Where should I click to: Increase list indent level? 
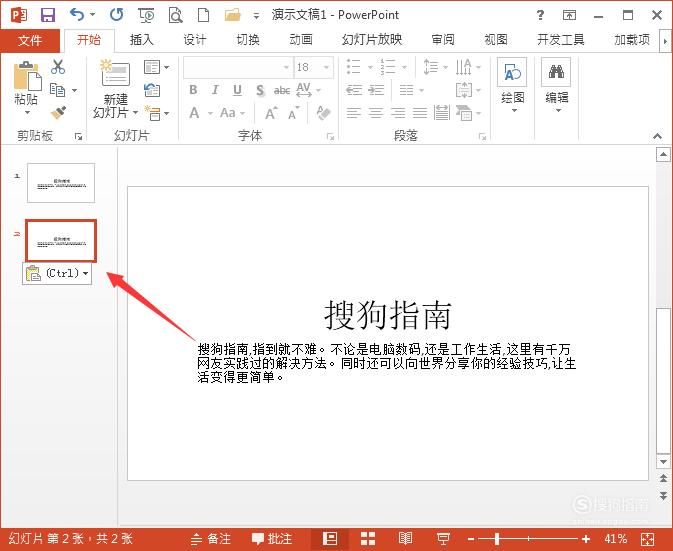tap(376, 90)
